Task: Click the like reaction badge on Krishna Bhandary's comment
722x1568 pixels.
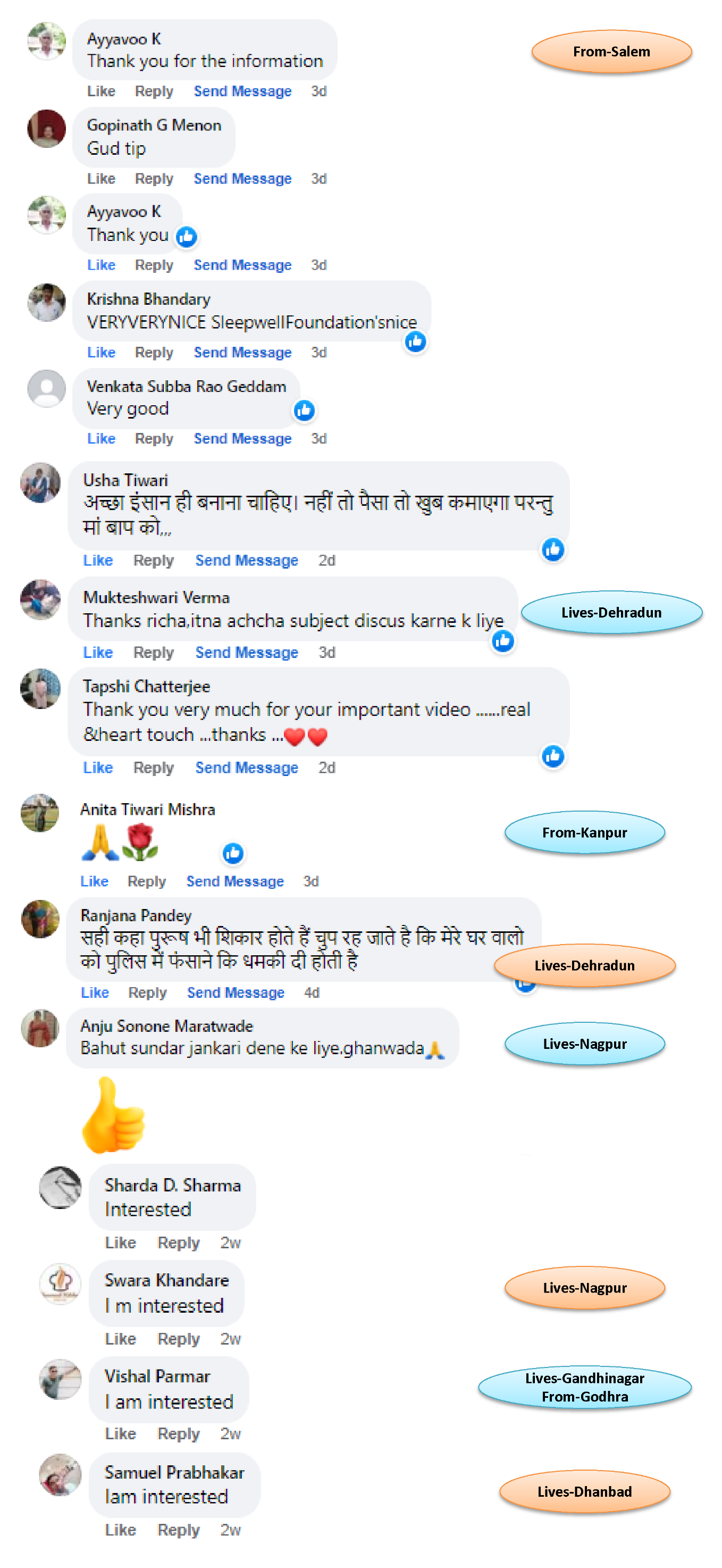Action: 415,341
